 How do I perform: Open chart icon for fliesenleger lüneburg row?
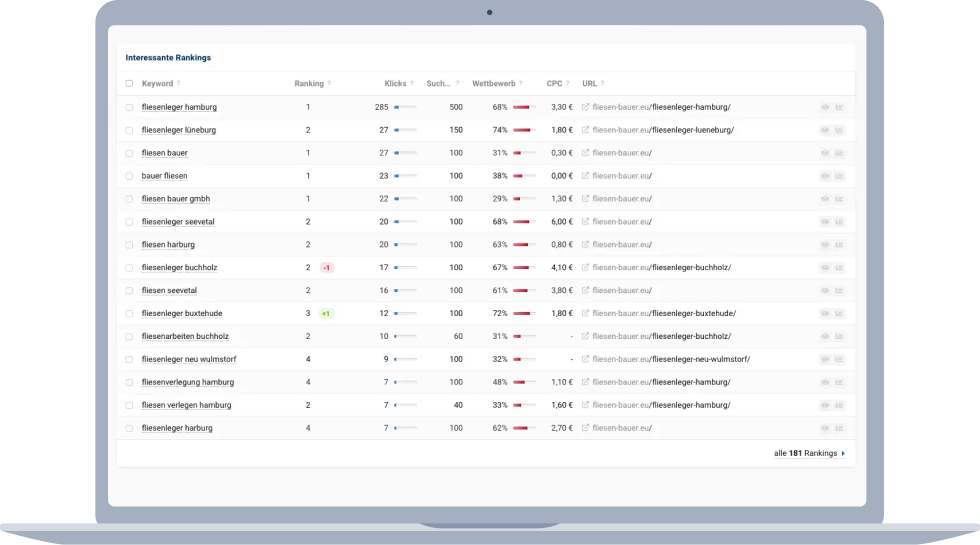coord(840,130)
